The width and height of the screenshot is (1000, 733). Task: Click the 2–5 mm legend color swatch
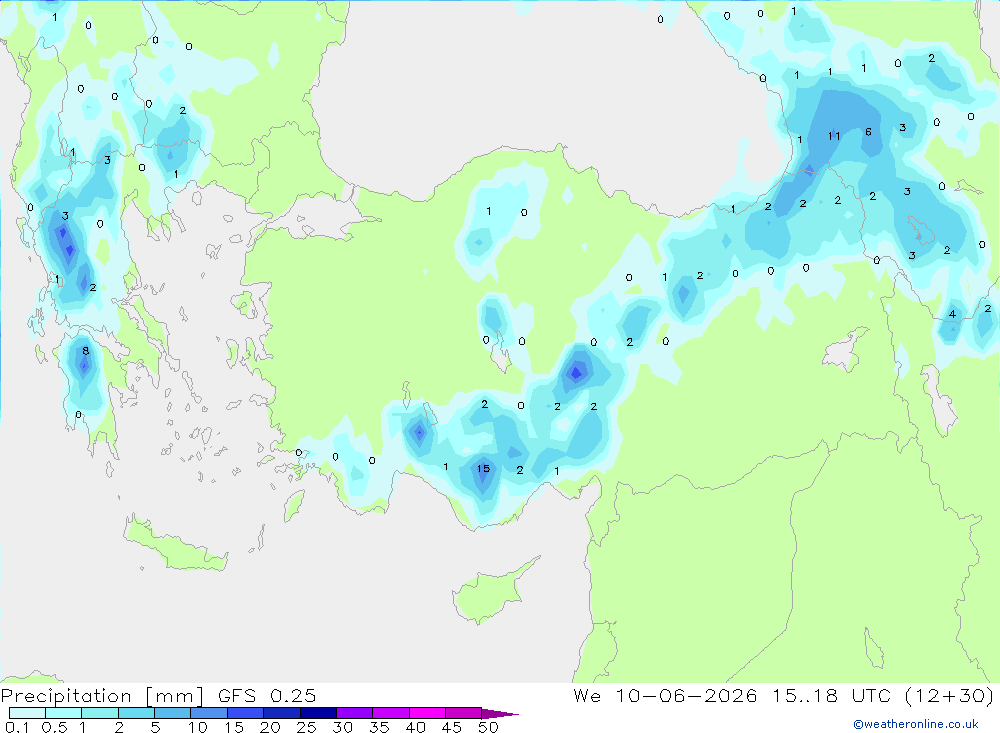[136, 713]
